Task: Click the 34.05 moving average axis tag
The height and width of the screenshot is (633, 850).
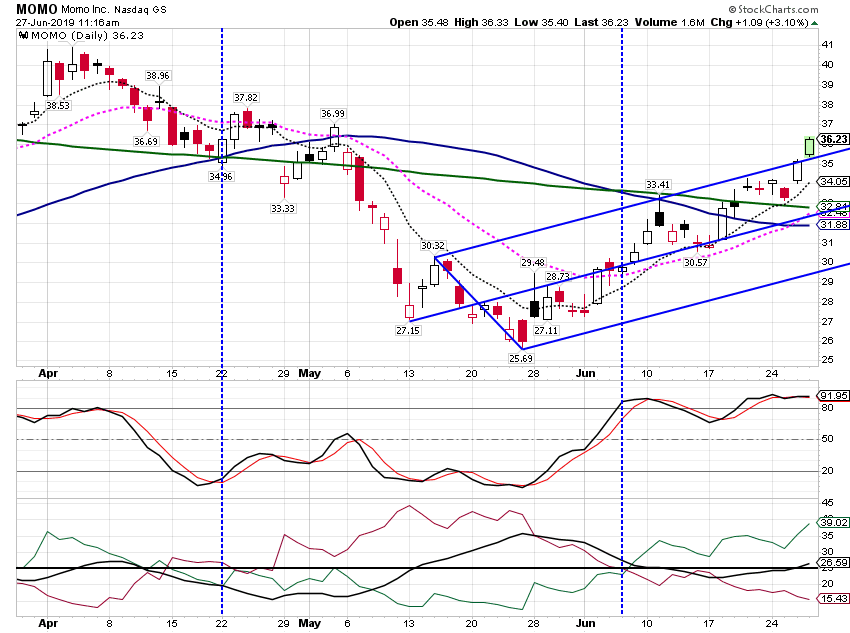Action: tap(834, 182)
